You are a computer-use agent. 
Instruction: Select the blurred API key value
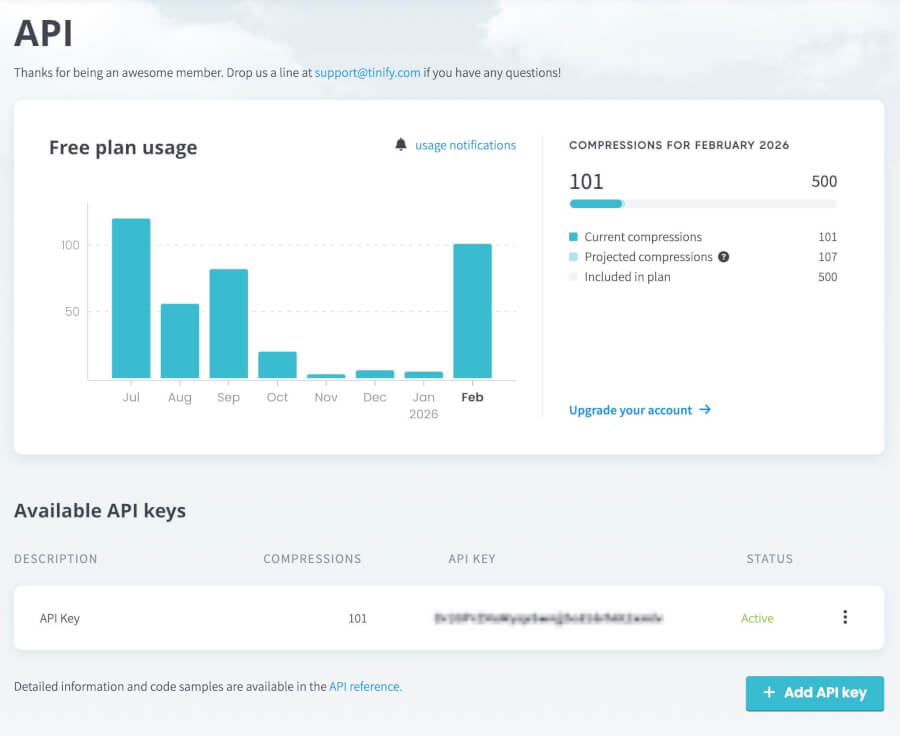[x=548, y=618]
